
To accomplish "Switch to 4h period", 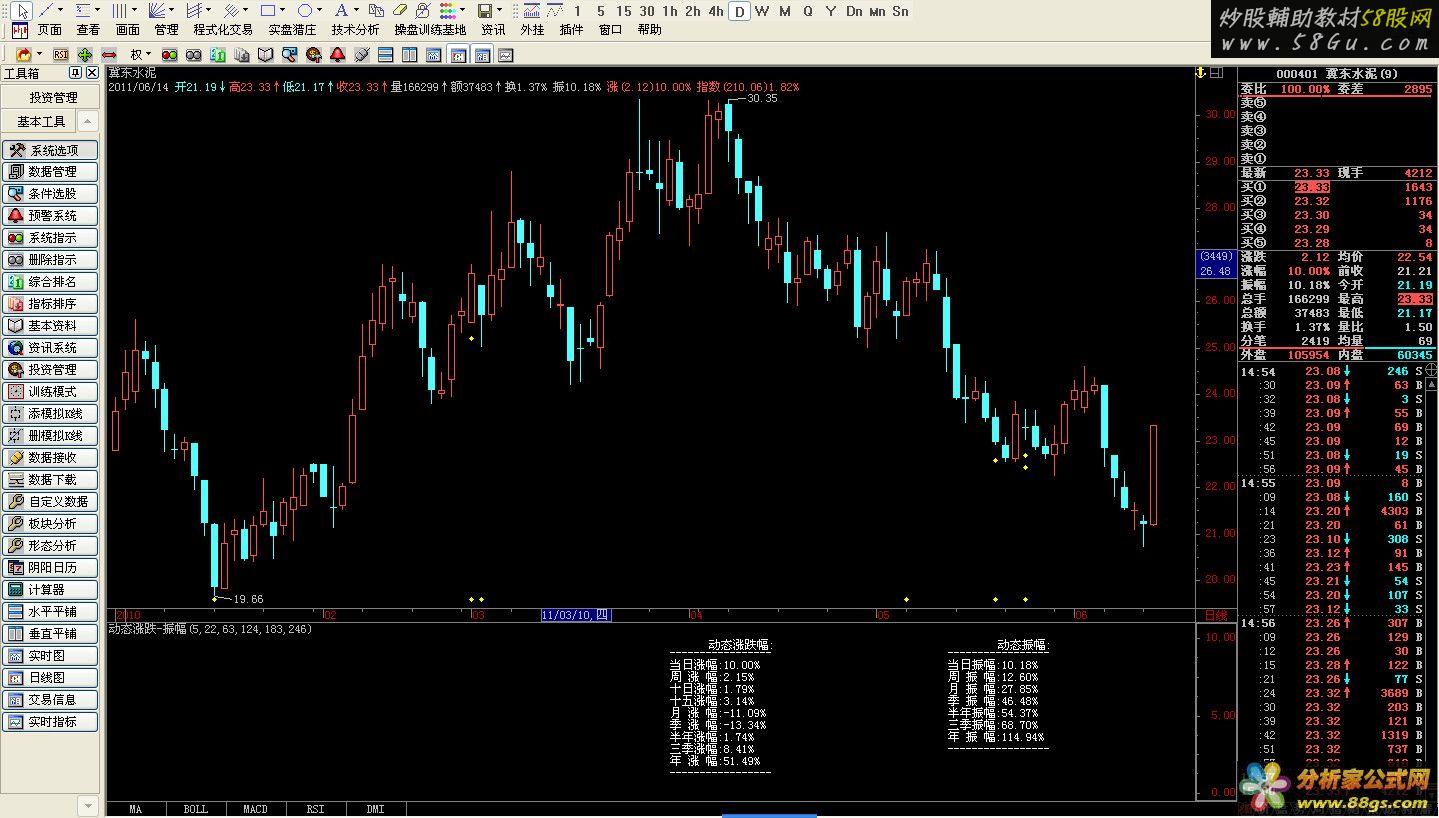I will (x=716, y=11).
